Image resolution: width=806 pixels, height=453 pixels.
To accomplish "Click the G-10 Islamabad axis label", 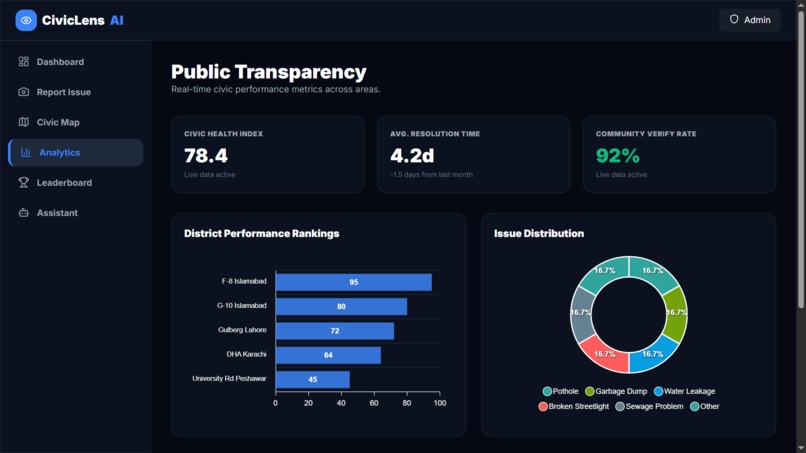I will [x=242, y=305].
